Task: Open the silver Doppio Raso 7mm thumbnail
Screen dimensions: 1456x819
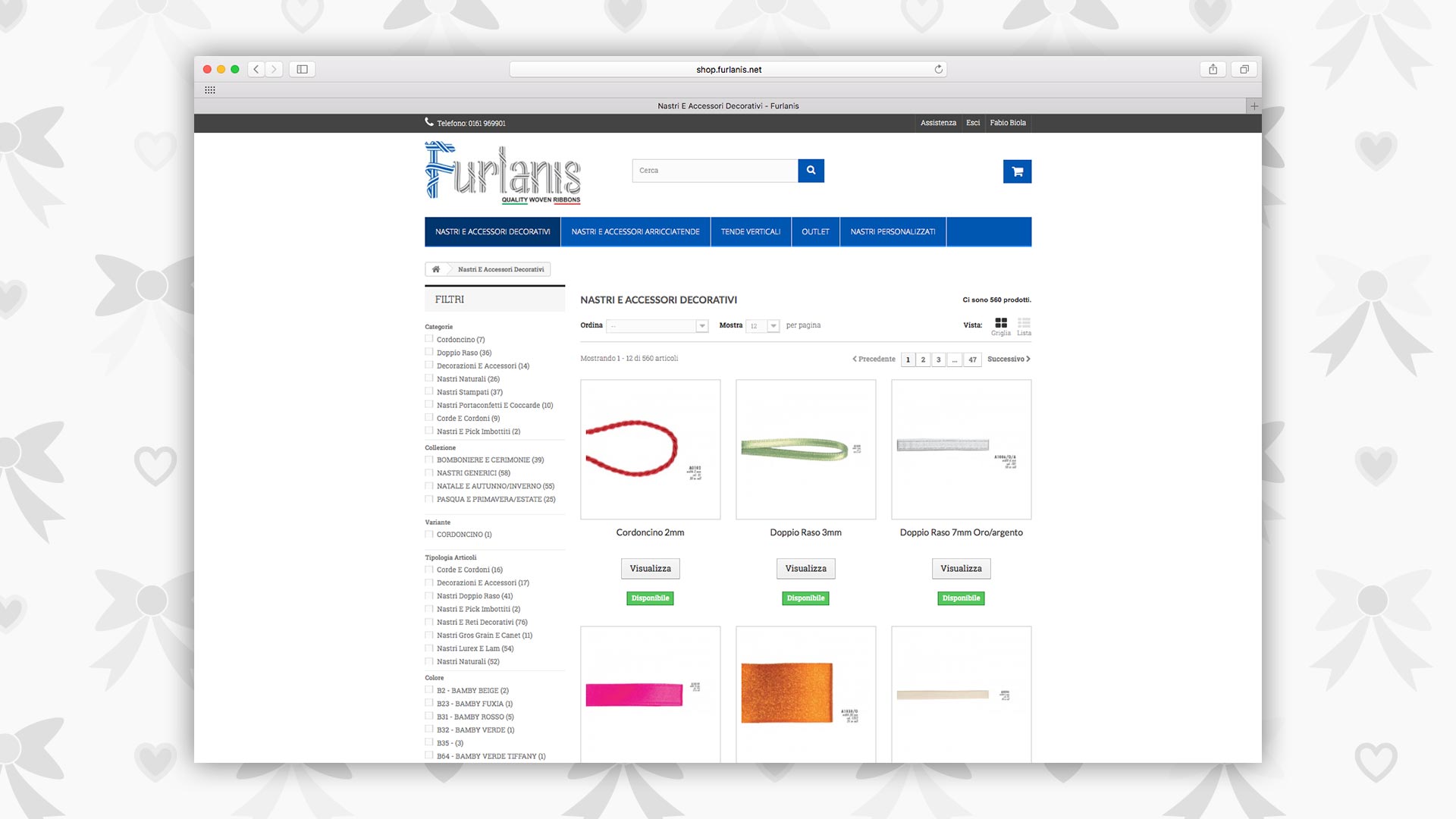Action: [961, 450]
